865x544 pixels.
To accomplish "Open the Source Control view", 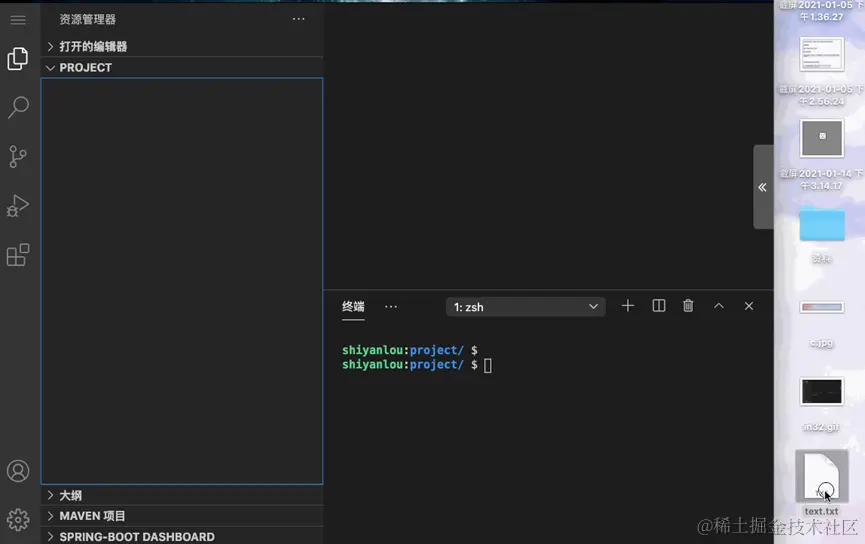I will tap(18, 157).
